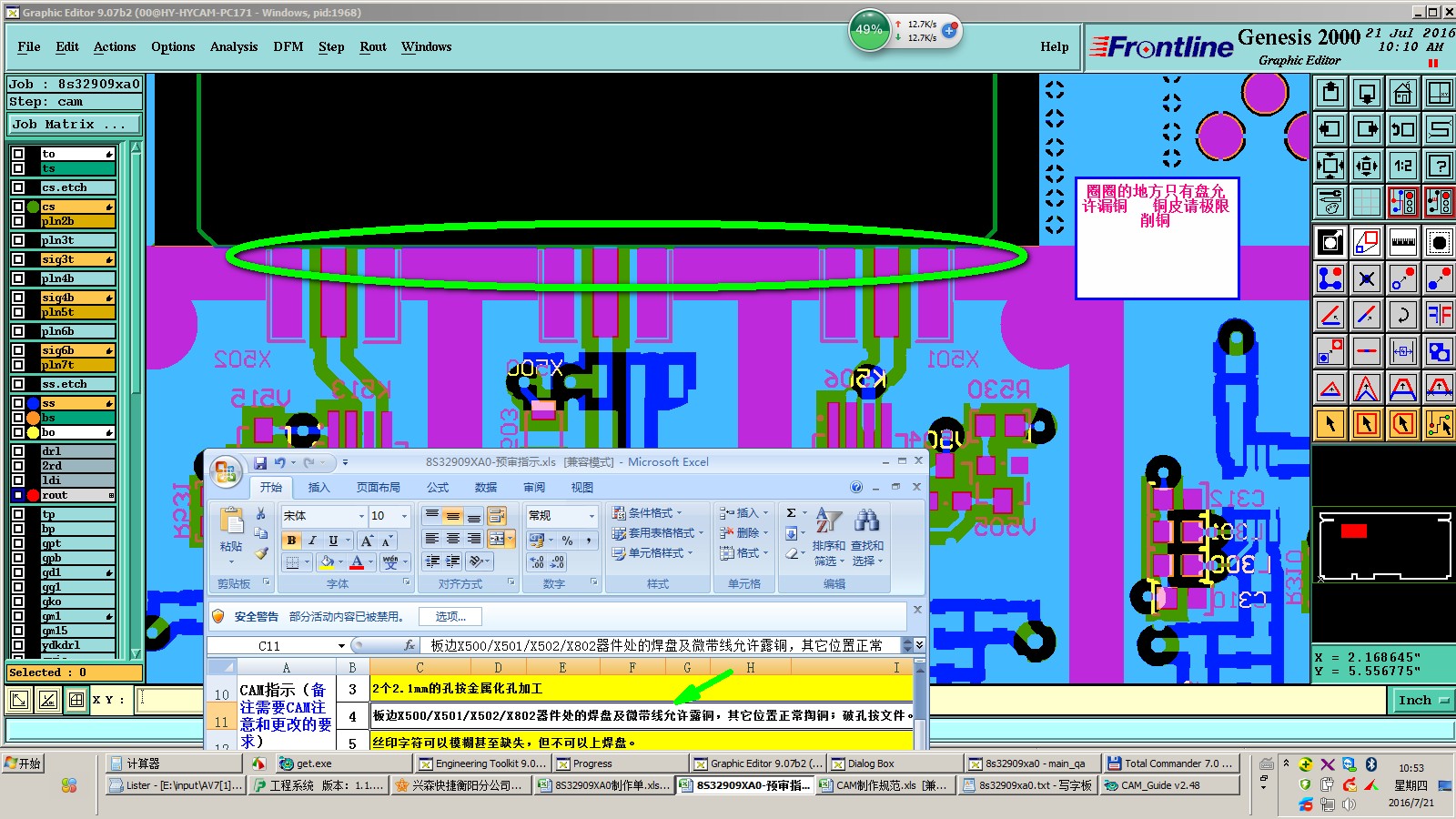Click the home view icon
This screenshot has height=819, width=1456.
[1403, 93]
